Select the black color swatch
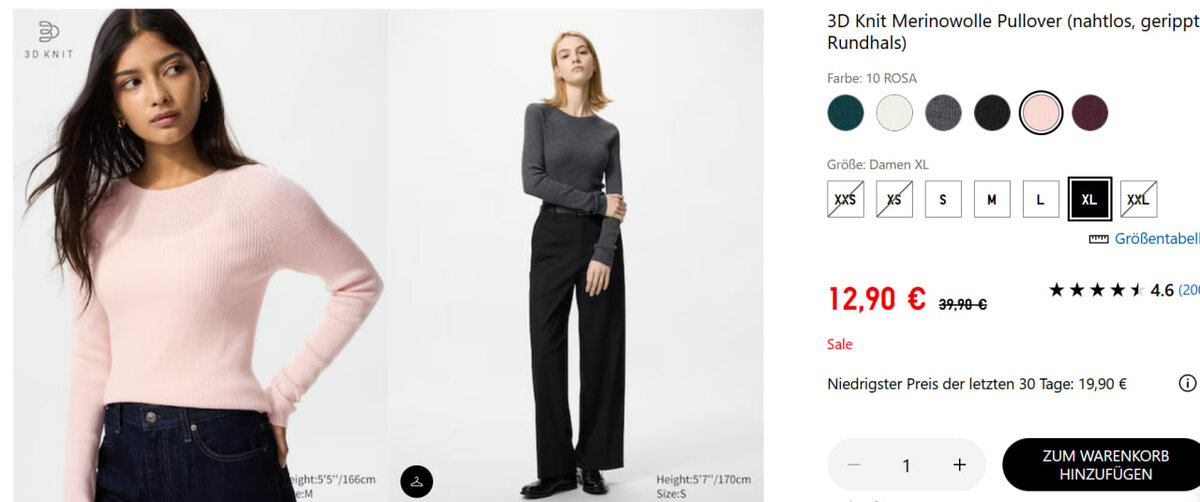 tap(992, 113)
